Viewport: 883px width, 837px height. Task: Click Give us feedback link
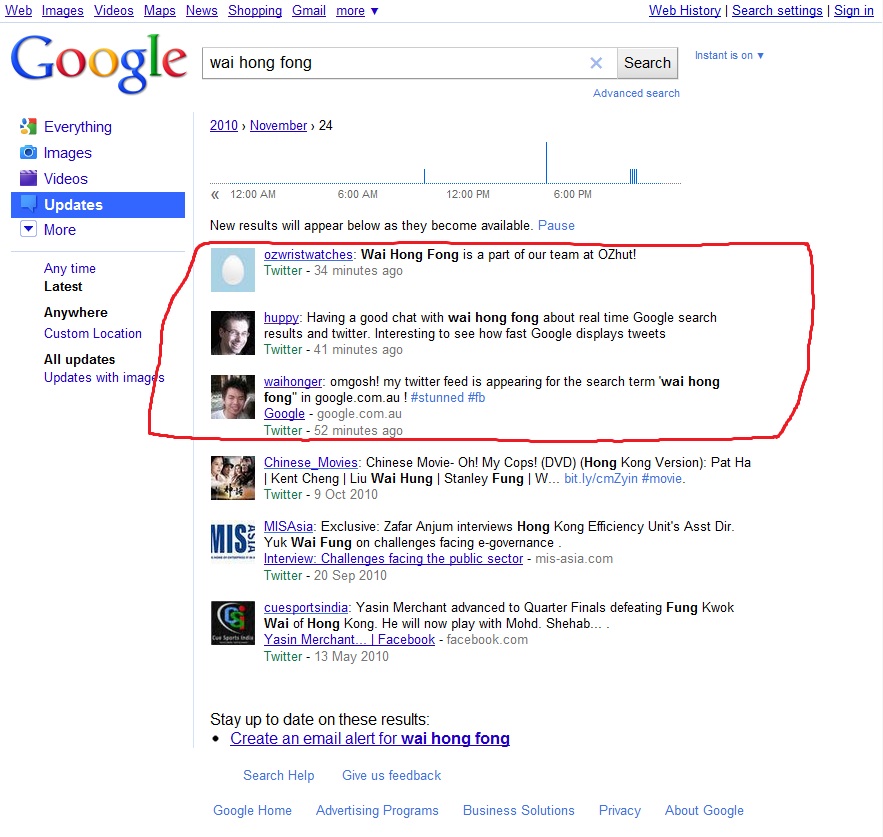pyautogui.click(x=391, y=776)
